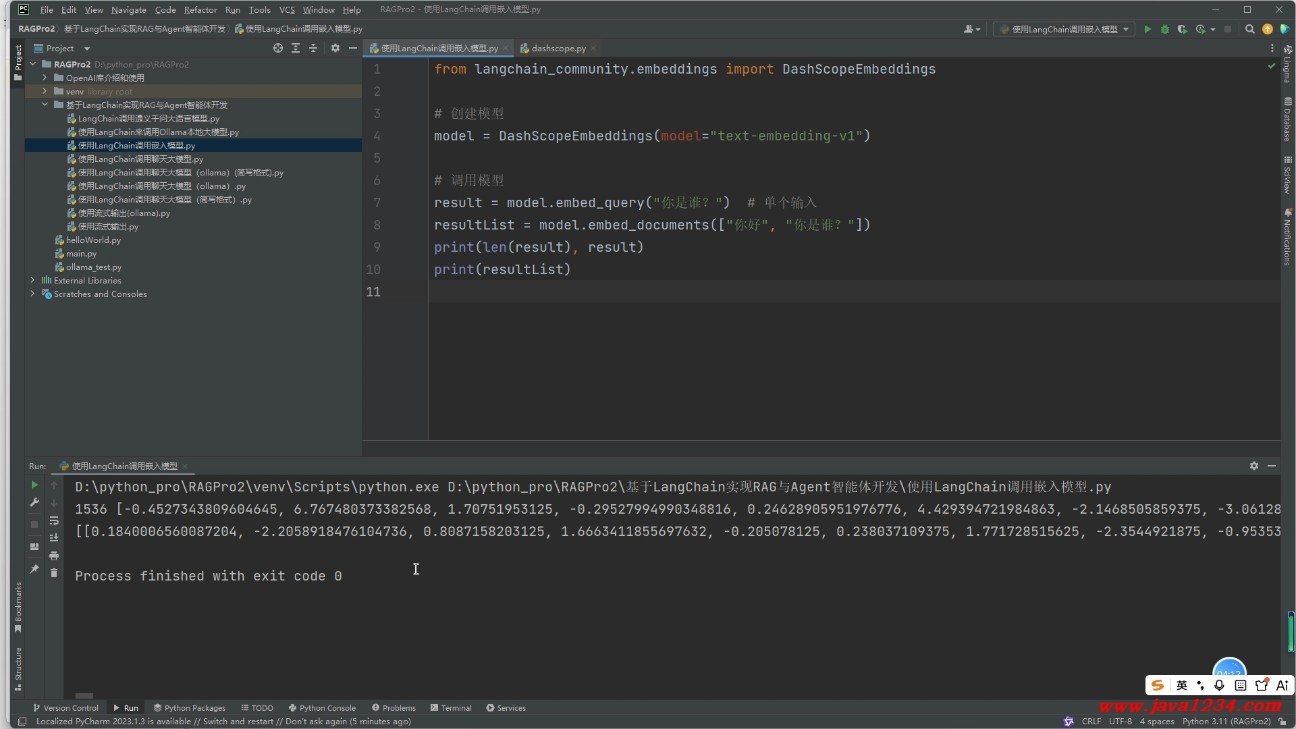This screenshot has height=729, width=1296.
Task: Start debugging with the bug icon
Action: pyautogui.click(x=1165, y=30)
